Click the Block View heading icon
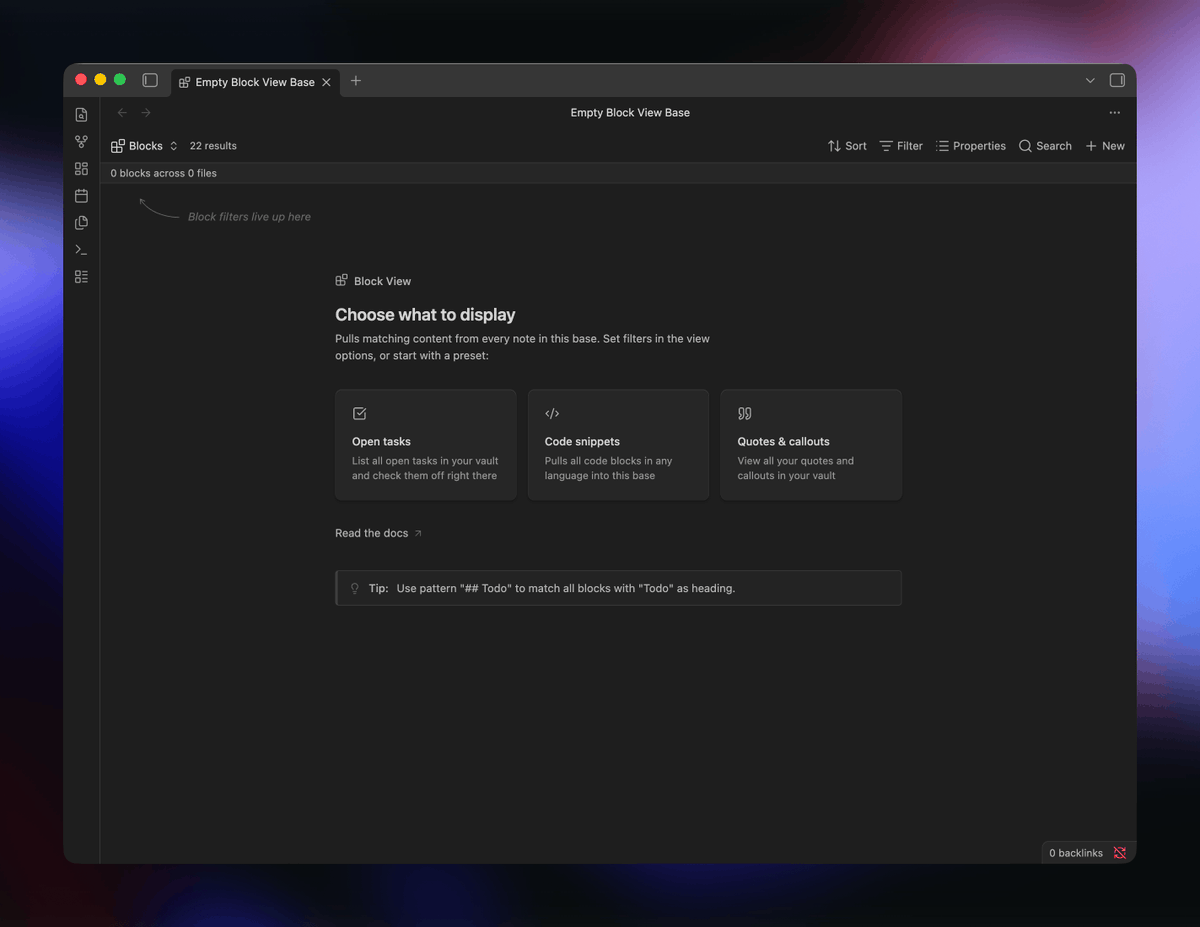The height and width of the screenshot is (927, 1200). coord(342,281)
